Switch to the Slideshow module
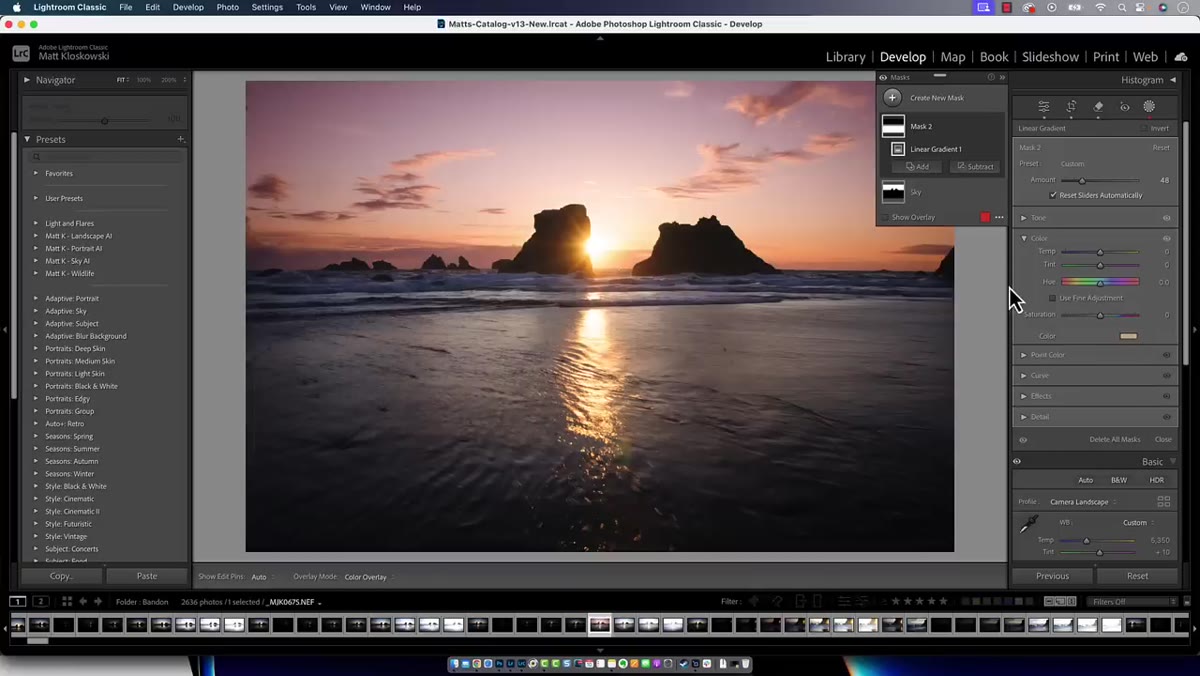 [x=1050, y=57]
